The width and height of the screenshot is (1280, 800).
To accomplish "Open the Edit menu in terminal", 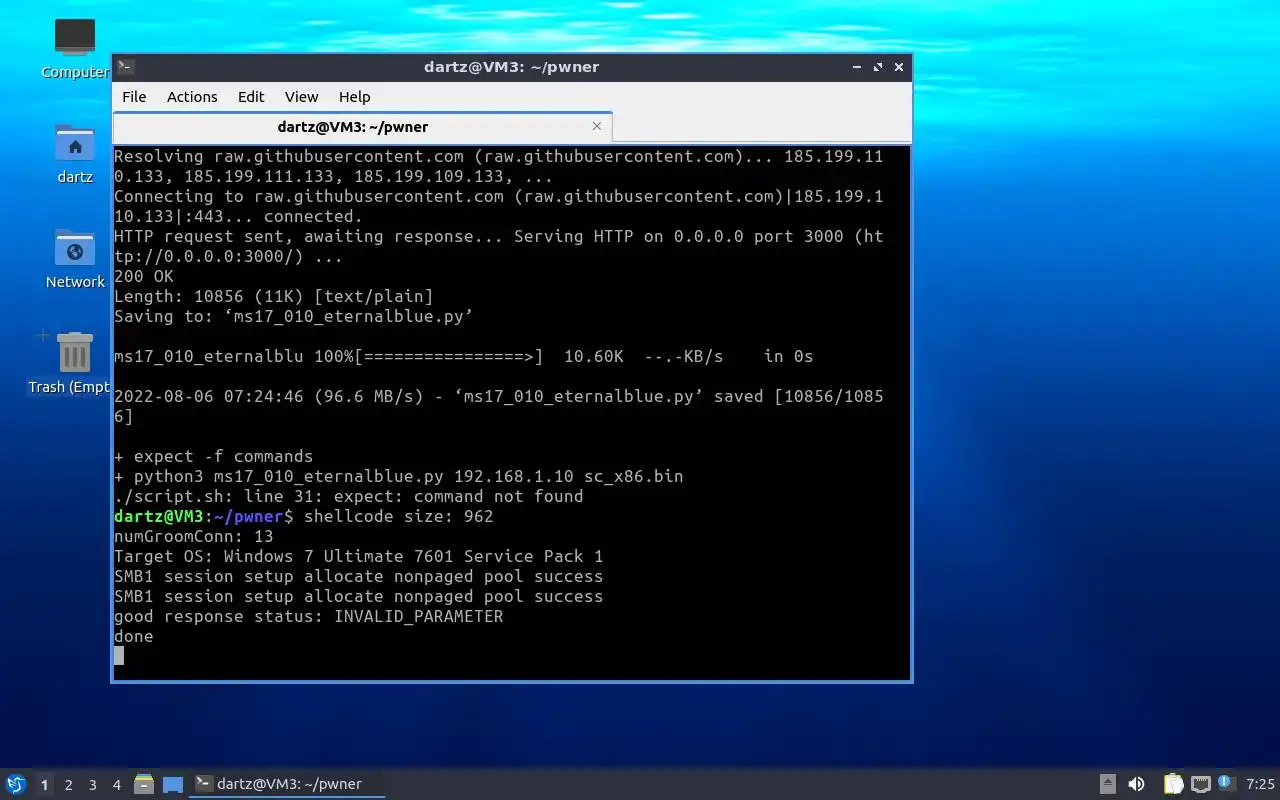I will point(251,97).
